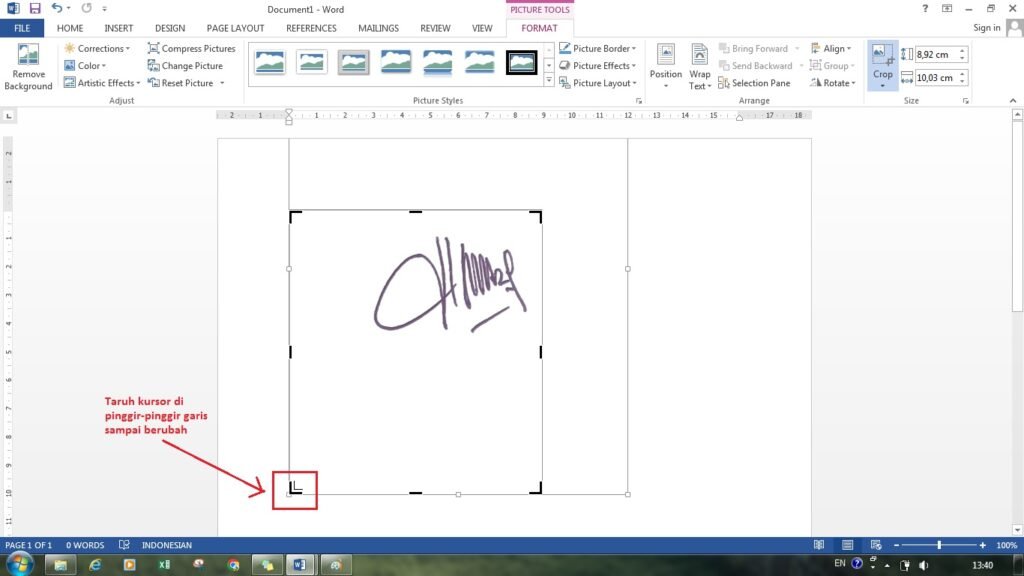Click the Sign in link
The width and height of the screenshot is (1024, 576).
(x=986, y=28)
